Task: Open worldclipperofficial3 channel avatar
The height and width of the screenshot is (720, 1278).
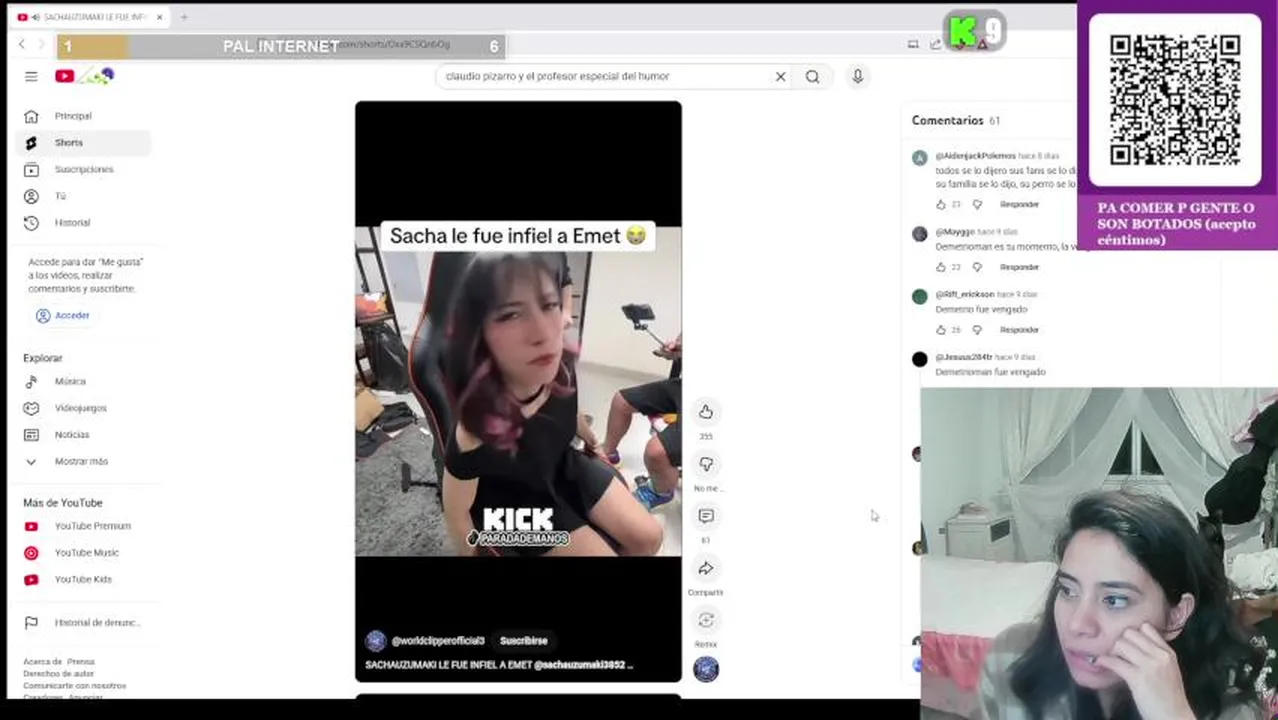Action: 376,641
